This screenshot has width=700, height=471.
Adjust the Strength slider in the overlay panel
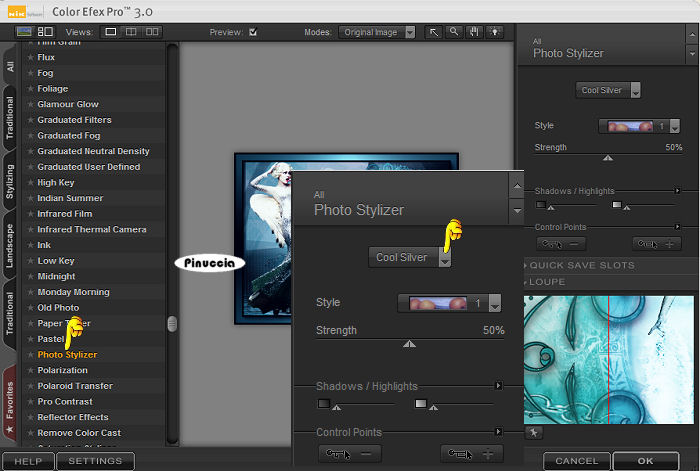pyautogui.click(x=409, y=343)
